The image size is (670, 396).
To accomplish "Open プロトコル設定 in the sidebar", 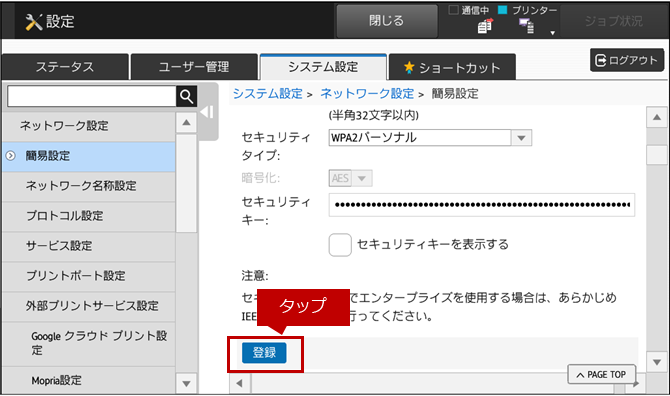I will pyautogui.click(x=89, y=216).
